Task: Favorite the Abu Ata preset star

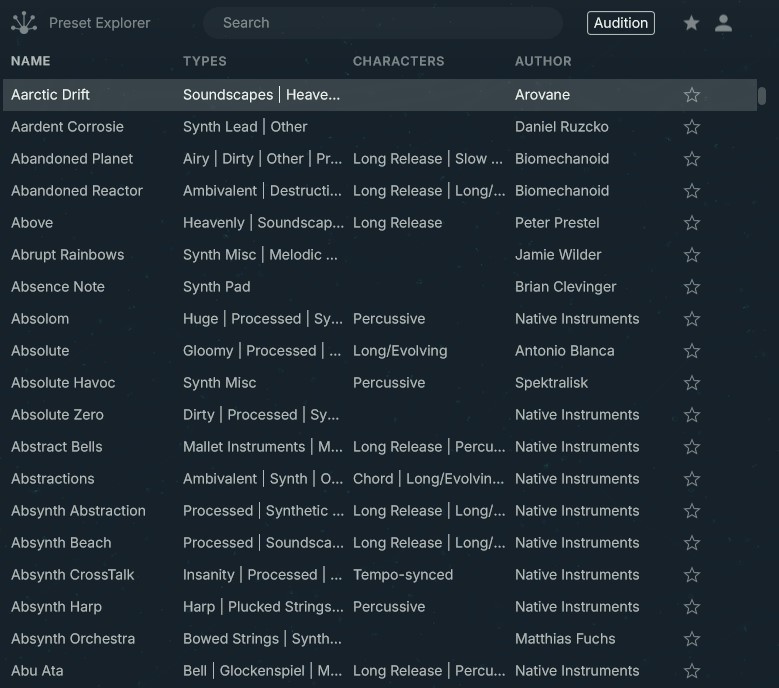Action: (692, 671)
